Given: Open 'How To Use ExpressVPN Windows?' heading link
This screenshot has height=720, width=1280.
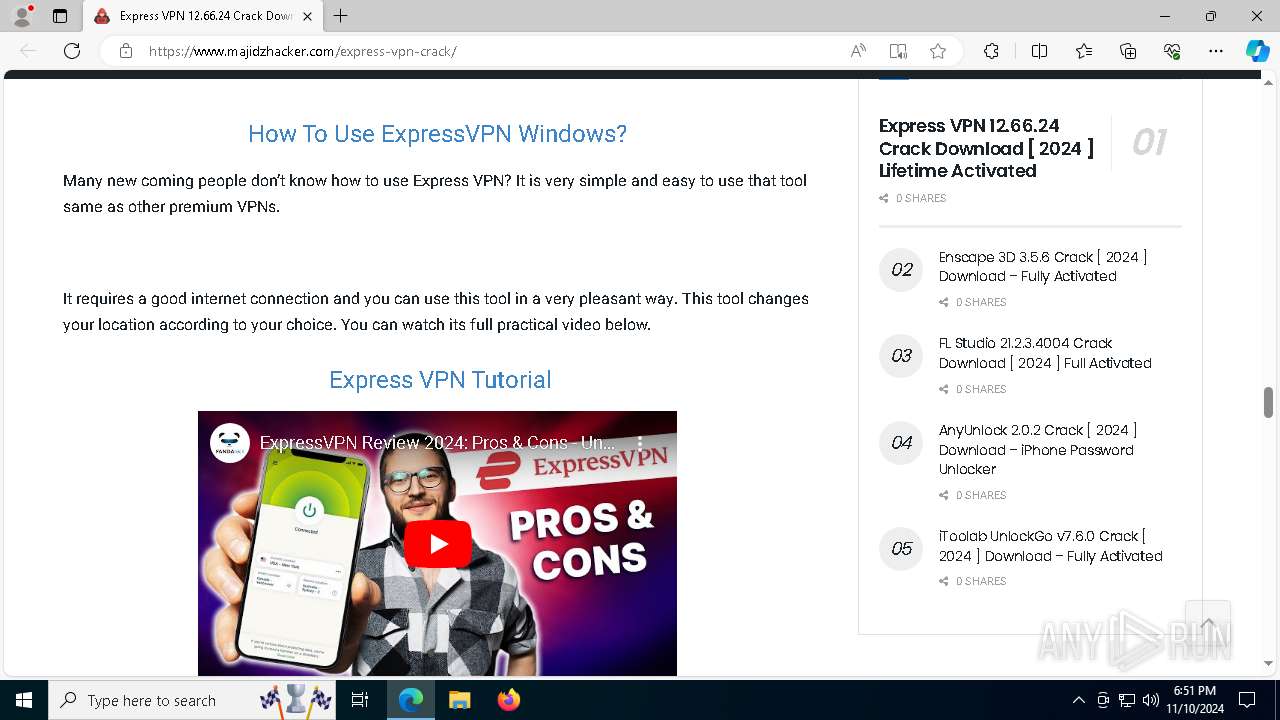Looking at the screenshot, I should click(437, 134).
